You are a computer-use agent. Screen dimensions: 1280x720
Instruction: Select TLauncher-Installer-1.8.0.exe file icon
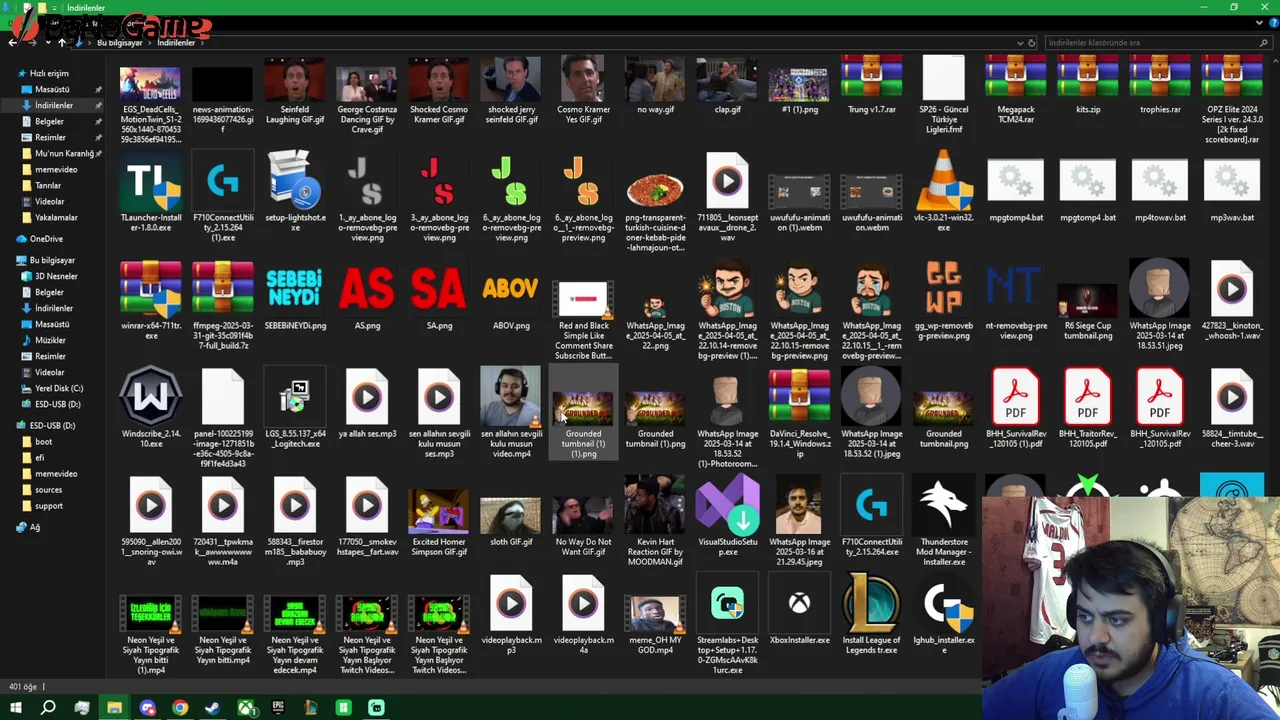click(150, 181)
